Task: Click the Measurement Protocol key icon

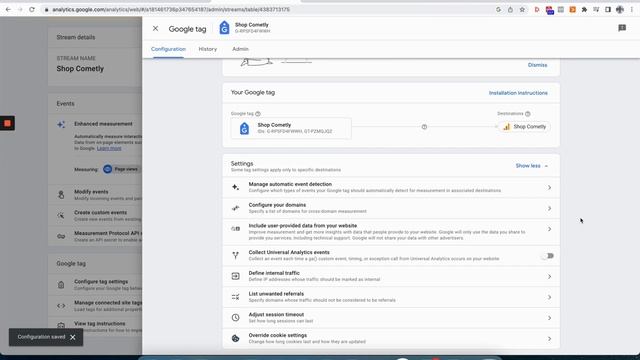Action: coord(61,236)
